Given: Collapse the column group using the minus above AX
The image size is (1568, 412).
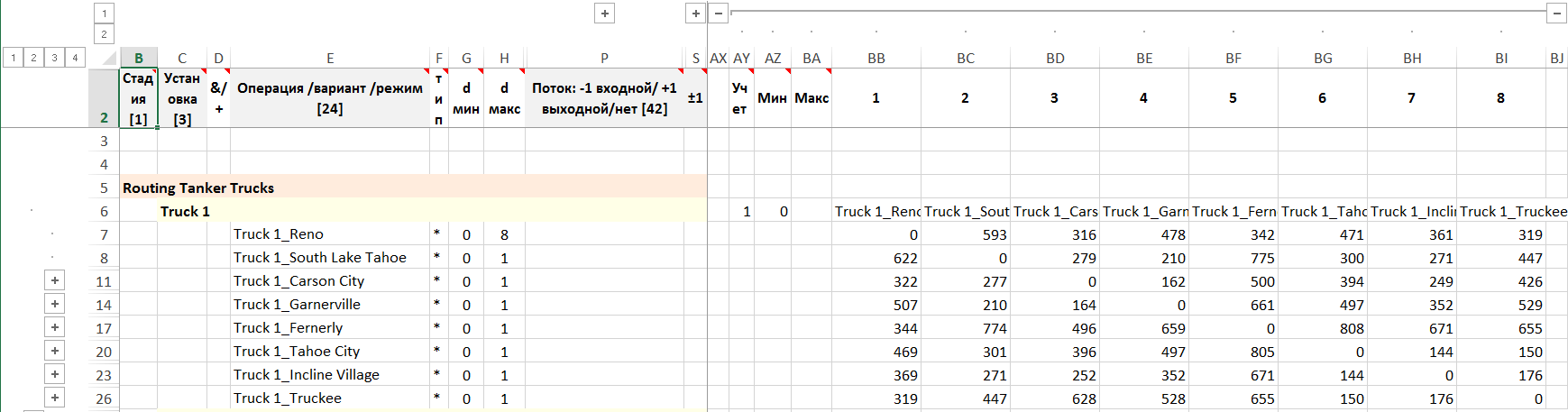Looking at the screenshot, I should 719,14.
